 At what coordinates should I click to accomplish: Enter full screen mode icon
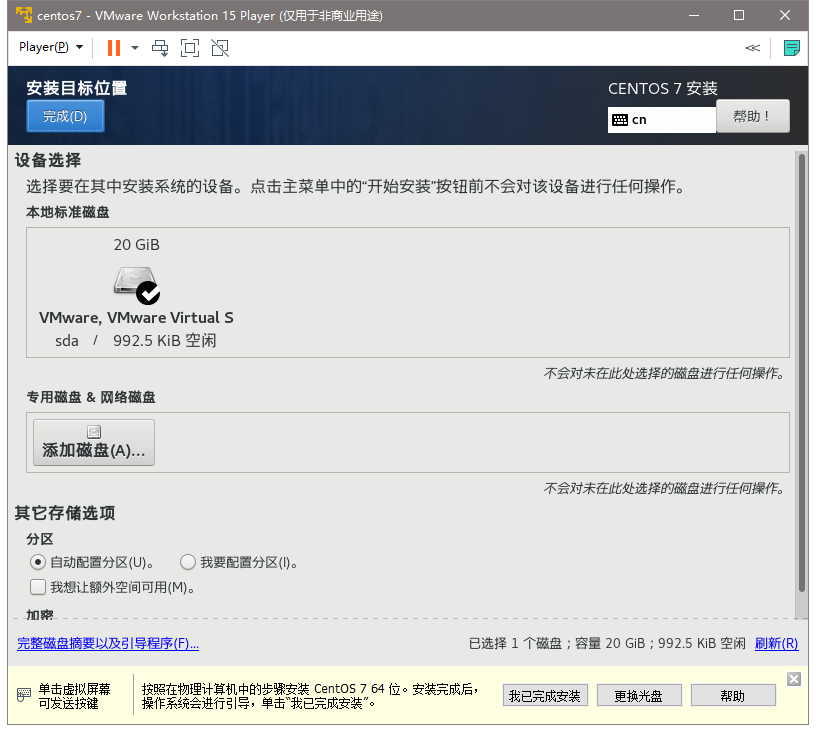click(x=190, y=47)
